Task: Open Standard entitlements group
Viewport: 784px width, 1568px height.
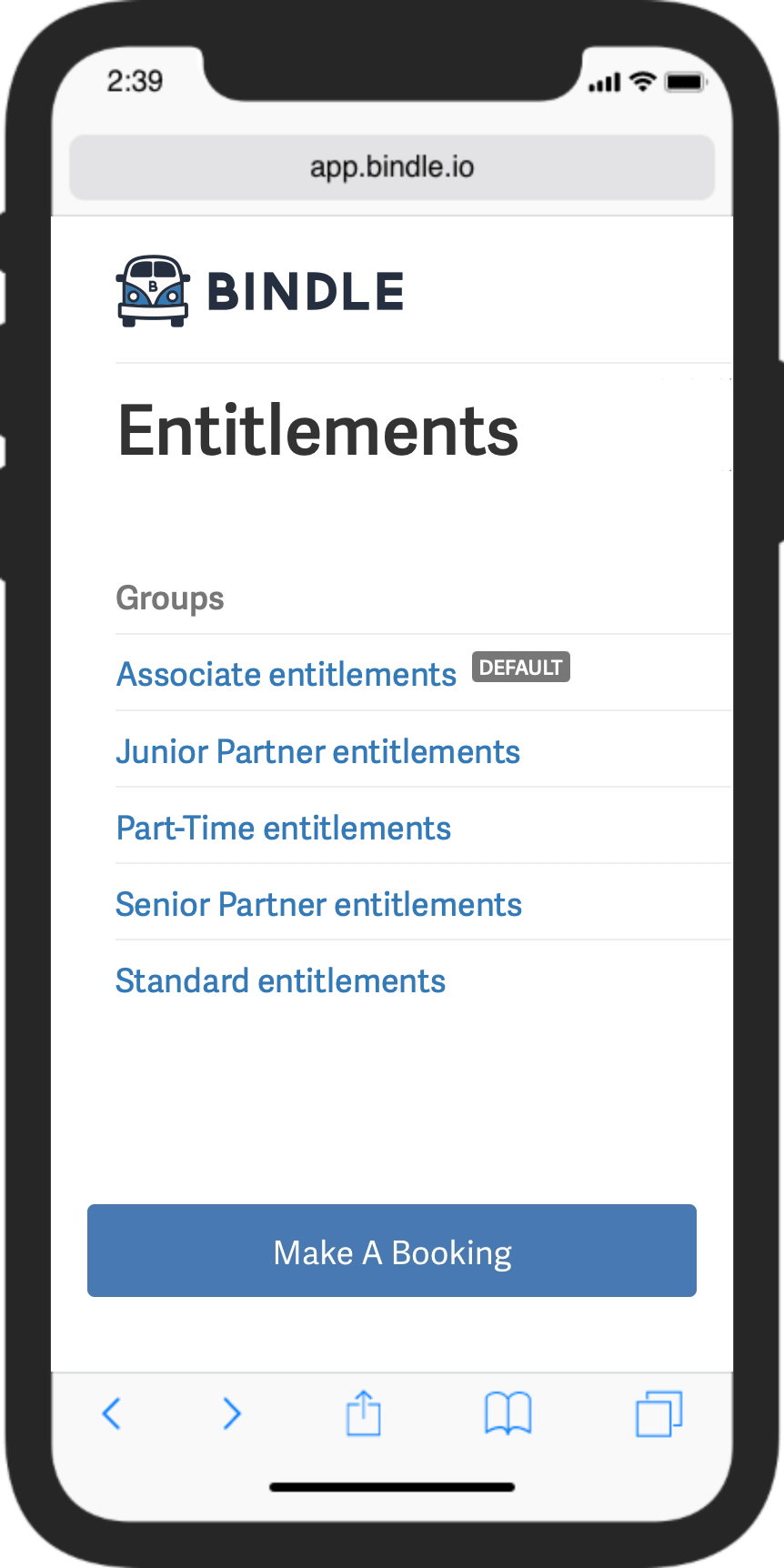Action: pos(280,981)
